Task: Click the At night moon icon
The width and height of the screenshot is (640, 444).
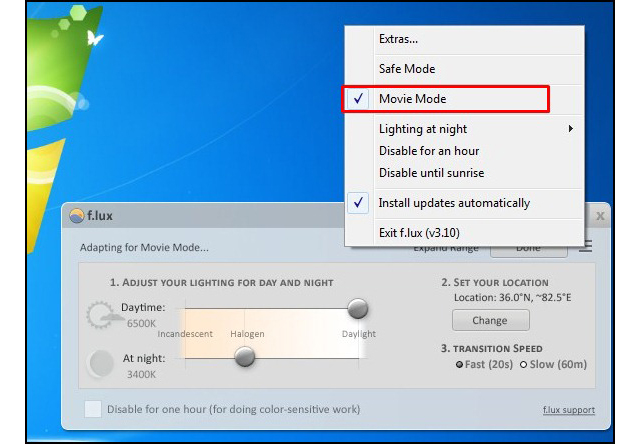Action: point(100,363)
